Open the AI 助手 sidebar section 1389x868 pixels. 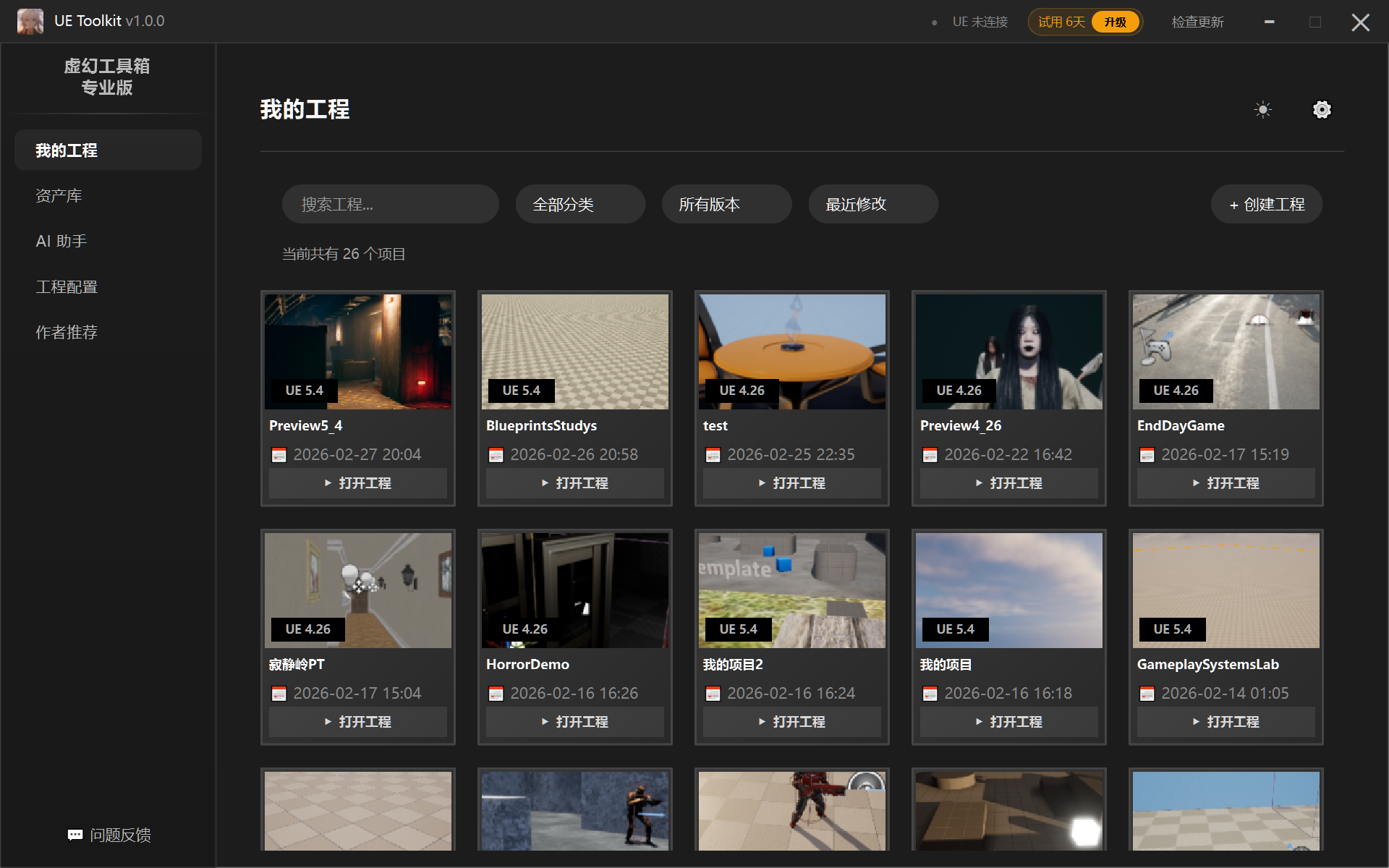(x=61, y=242)
